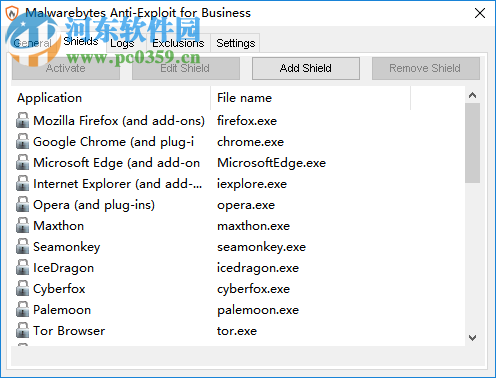Click the opera.exe file name cell
The image size is (496, 378).
click(246, 205)
